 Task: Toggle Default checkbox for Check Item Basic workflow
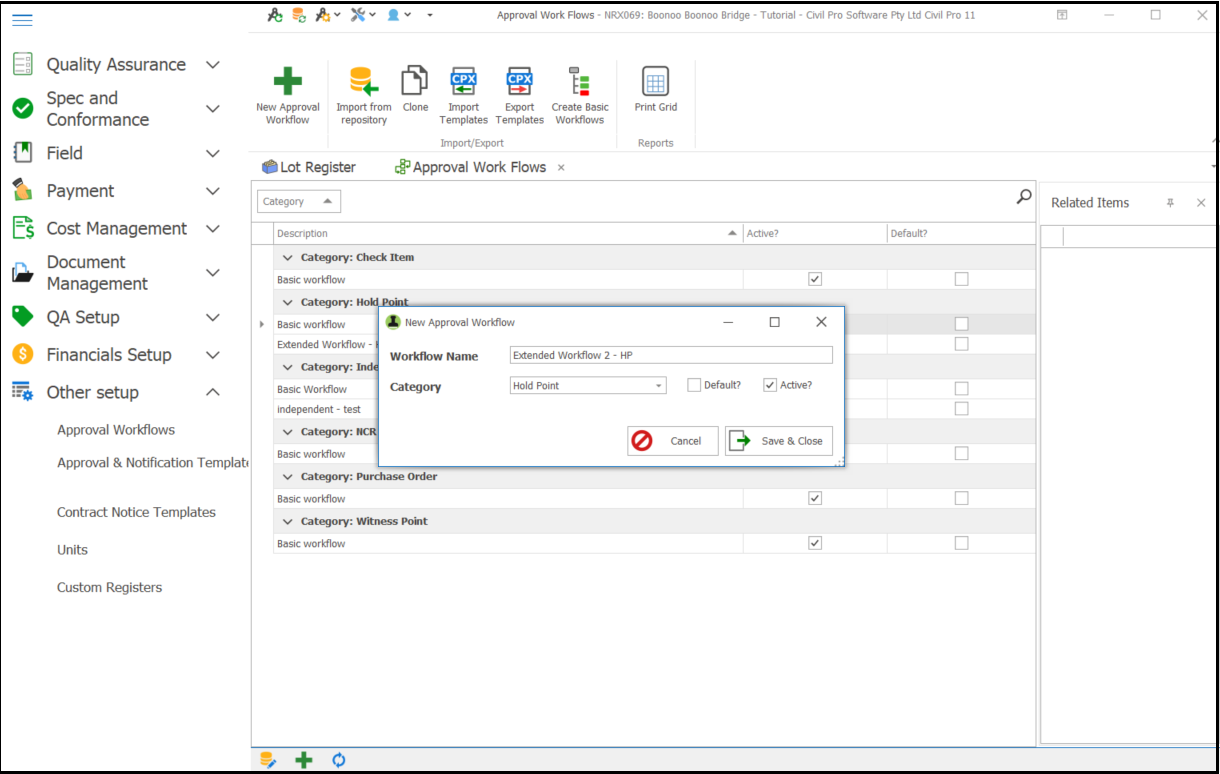[x=961, y=279]
